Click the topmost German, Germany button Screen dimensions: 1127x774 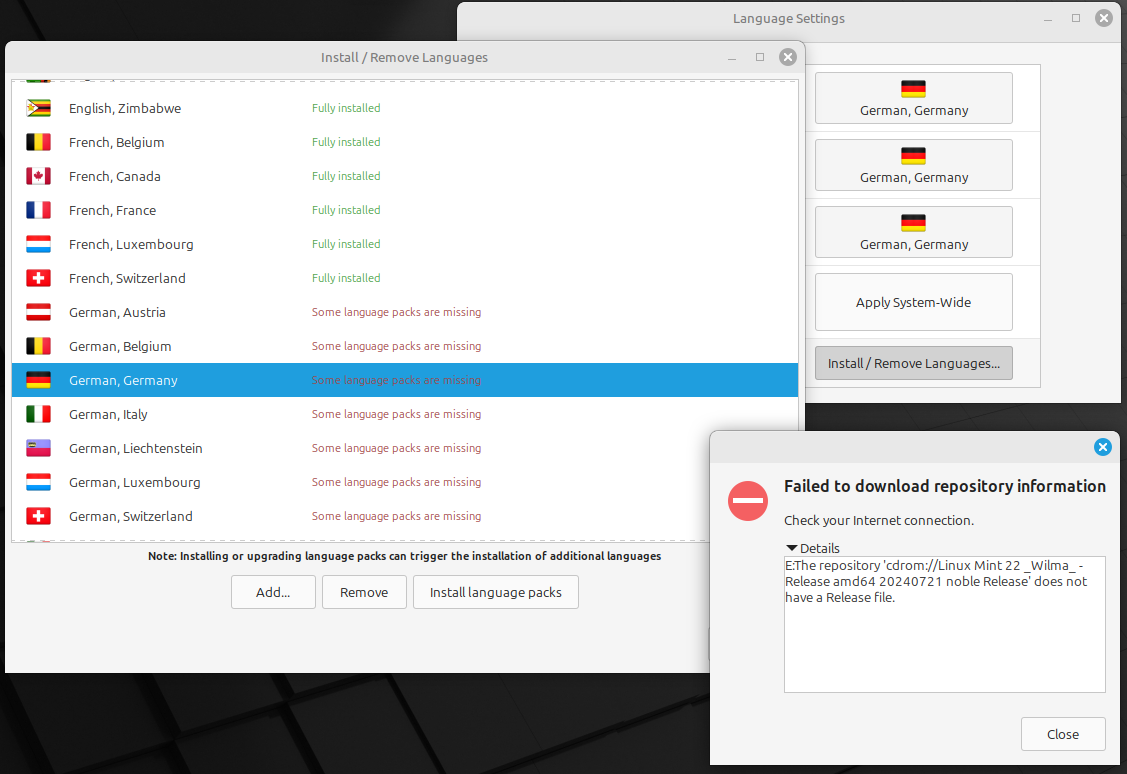913,98
